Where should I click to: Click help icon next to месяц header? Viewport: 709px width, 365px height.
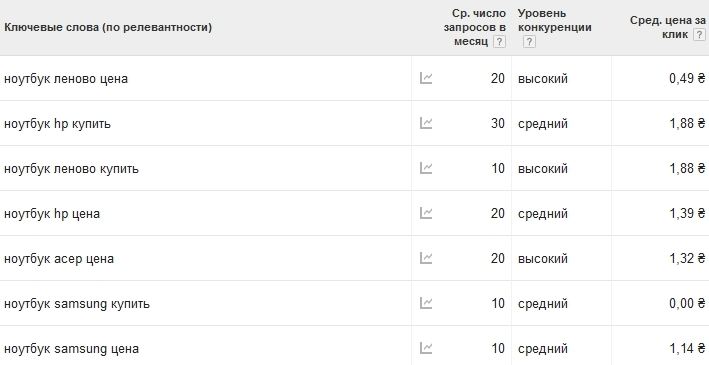point(499,42)
